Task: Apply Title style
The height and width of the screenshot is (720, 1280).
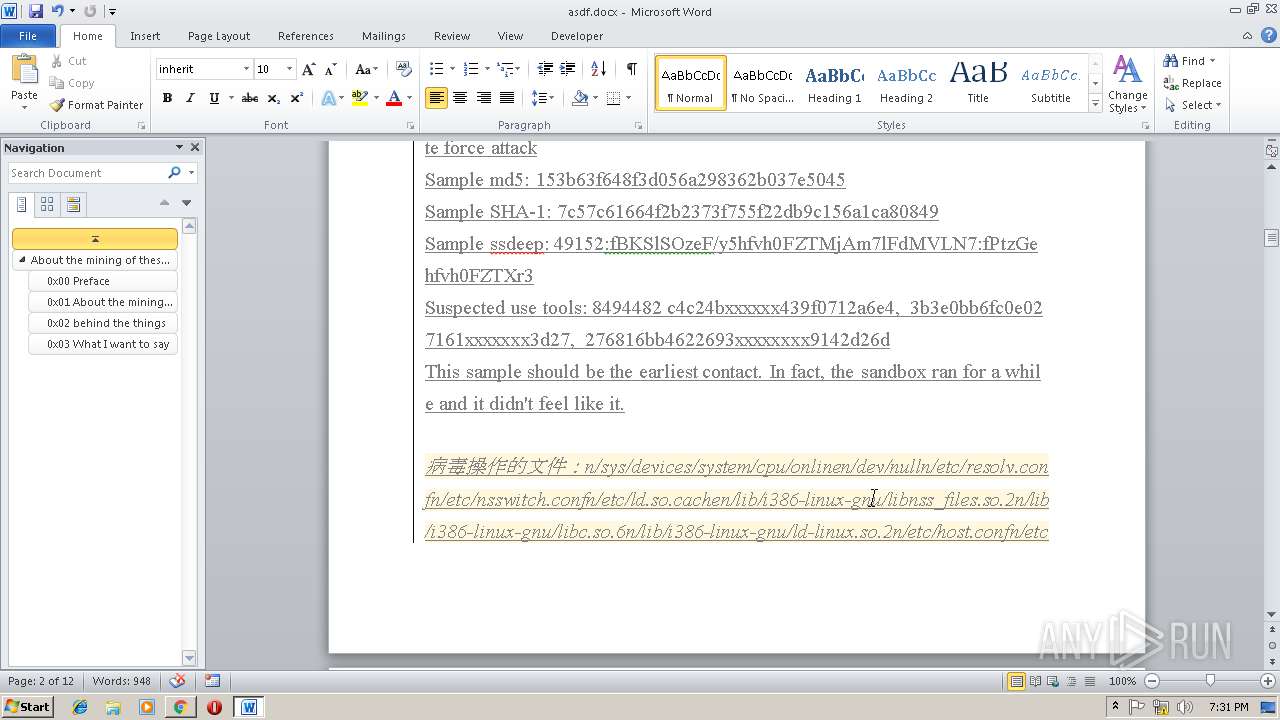Action: (978, 83)
